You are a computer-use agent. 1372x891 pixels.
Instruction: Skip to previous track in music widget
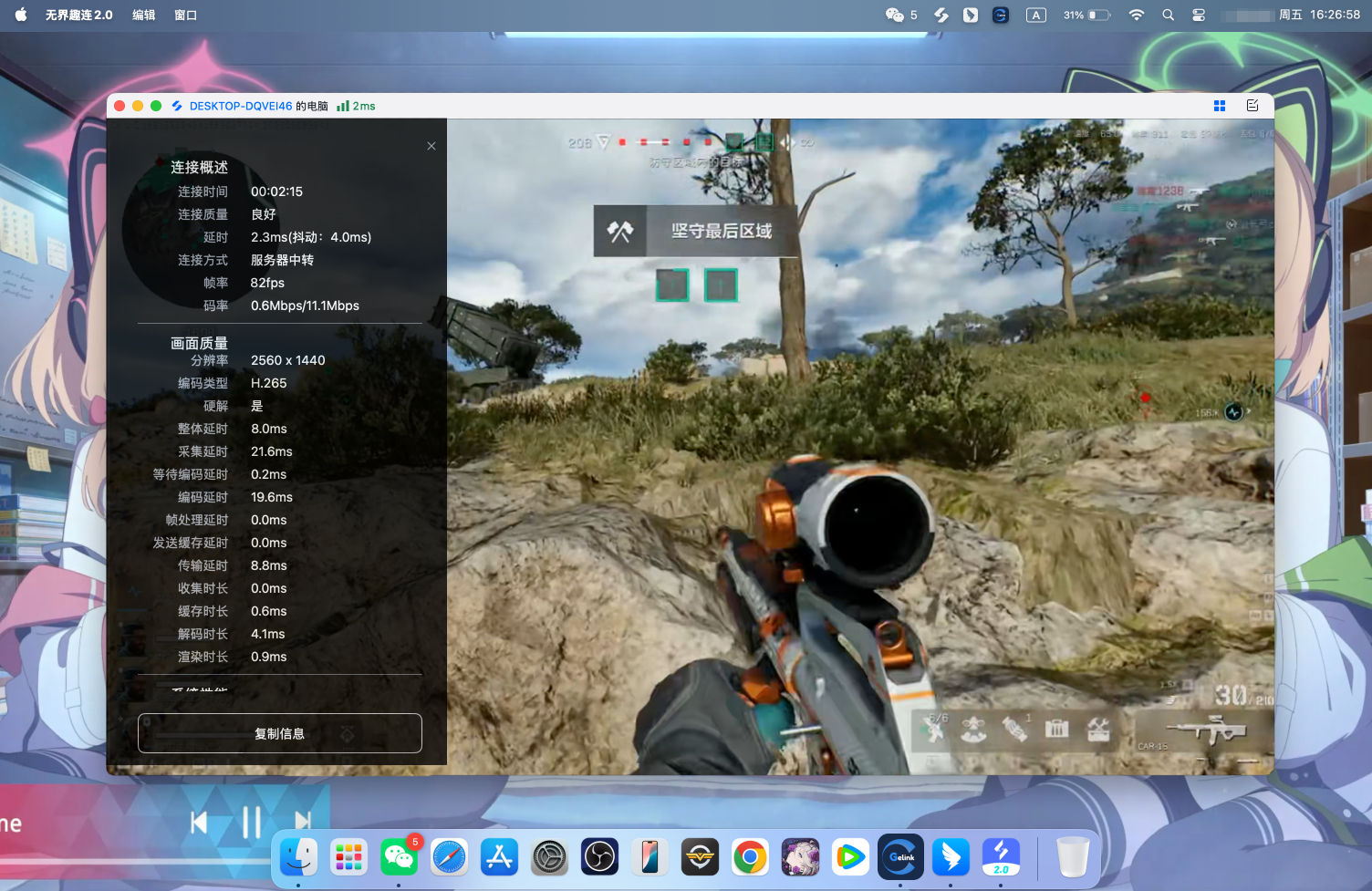click(199, 823)
